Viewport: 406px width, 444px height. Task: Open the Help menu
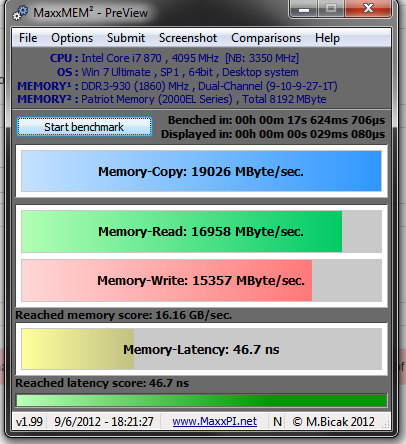(x=327, y=38)
